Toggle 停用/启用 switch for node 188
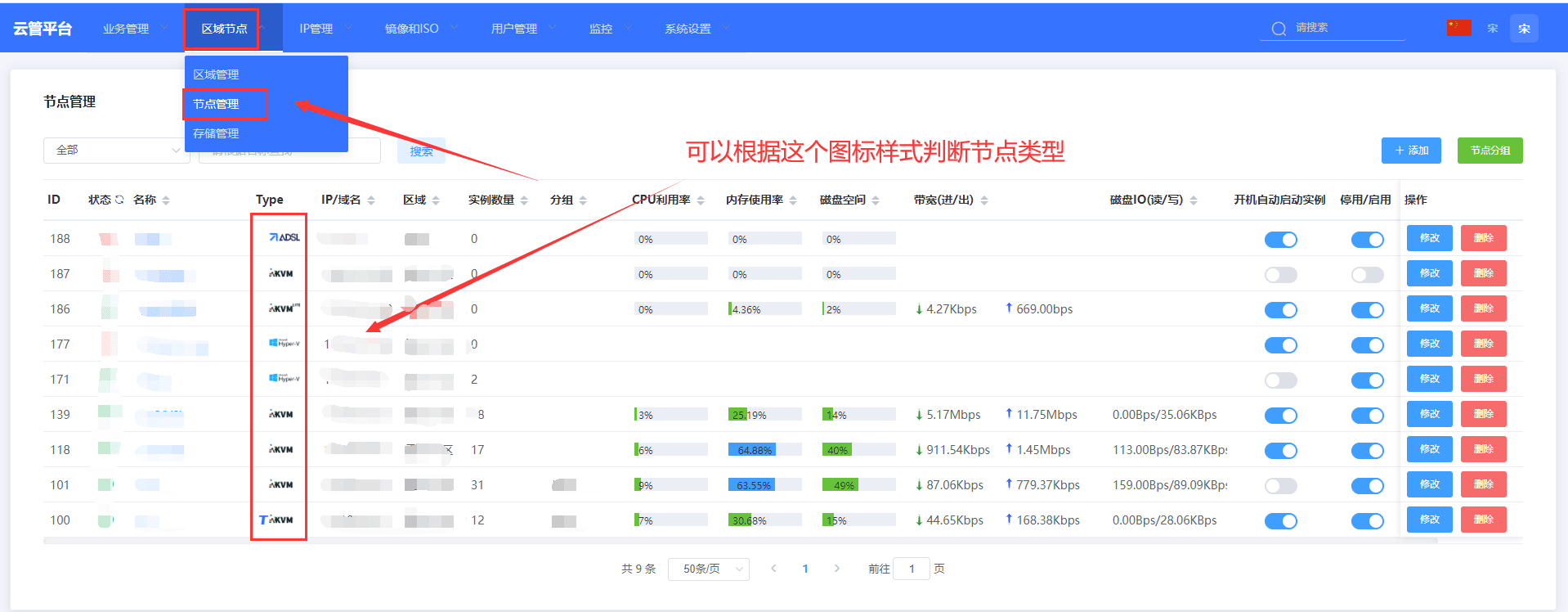The height and width of the screenshot is (612, 1568). click(x=1368, y=240)
